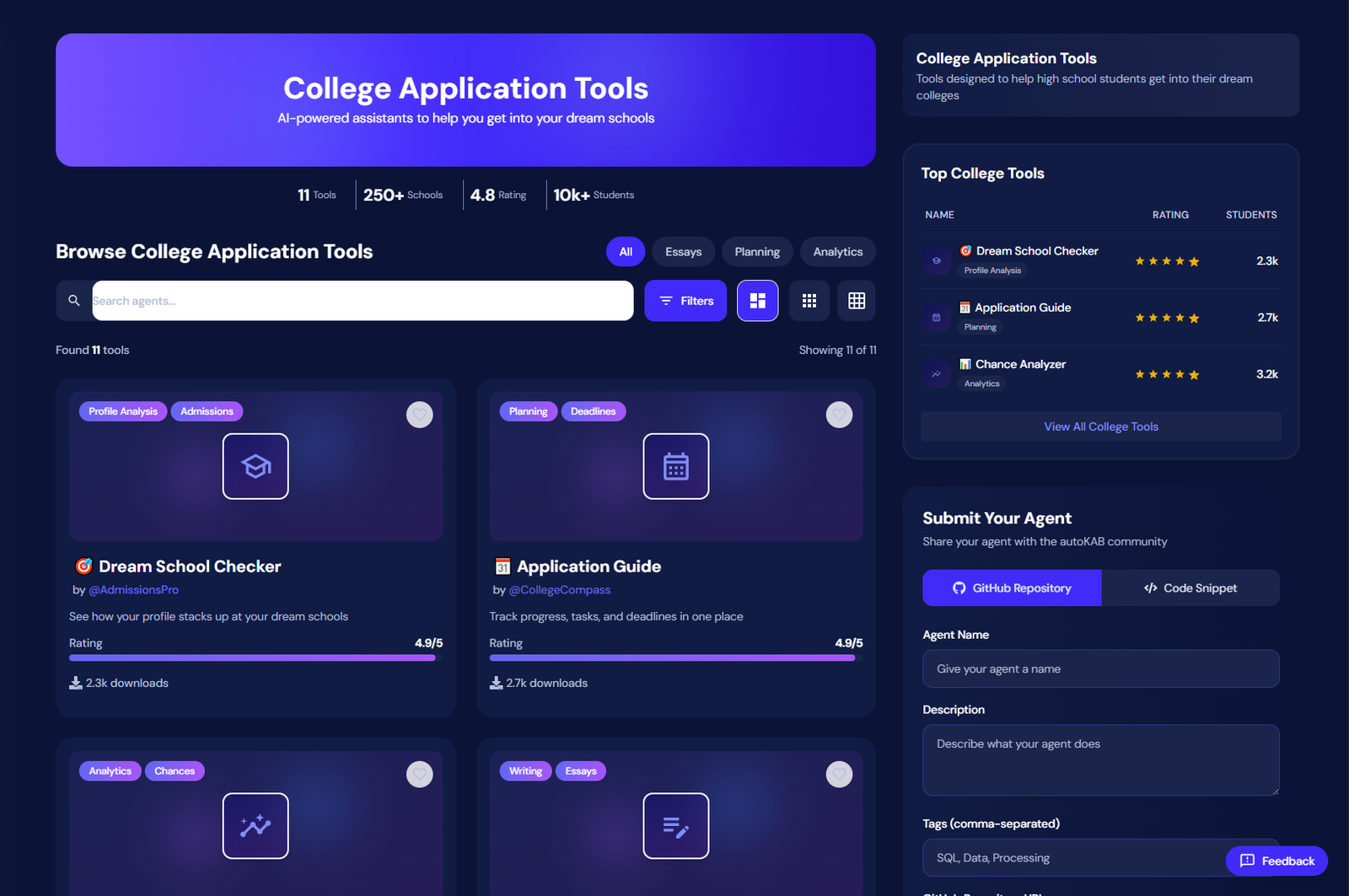Screen dimensions: 1349x896
Task: Click Application Guide row avatar in Top College Tools
Action: [936, 317]
